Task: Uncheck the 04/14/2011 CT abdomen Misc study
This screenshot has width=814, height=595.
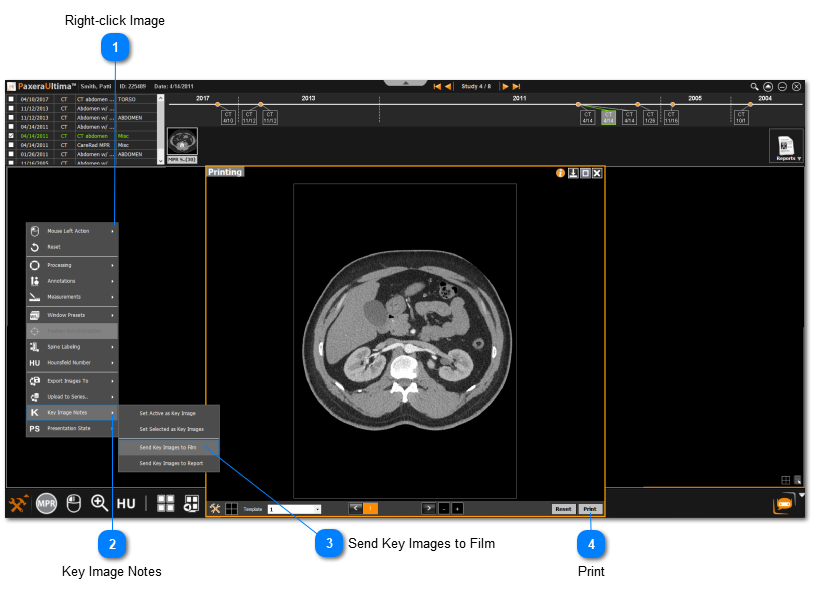Action: [11, 136]
